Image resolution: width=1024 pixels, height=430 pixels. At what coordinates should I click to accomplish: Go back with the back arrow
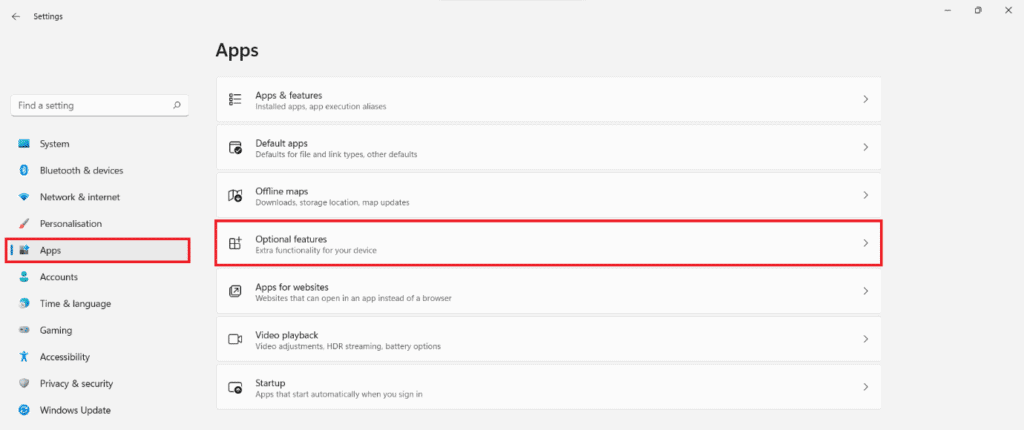point(16,16)
